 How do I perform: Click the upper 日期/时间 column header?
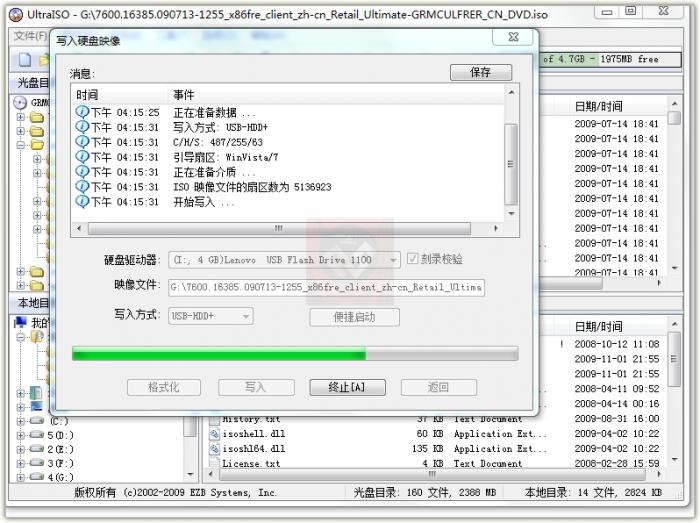[599, 106]
